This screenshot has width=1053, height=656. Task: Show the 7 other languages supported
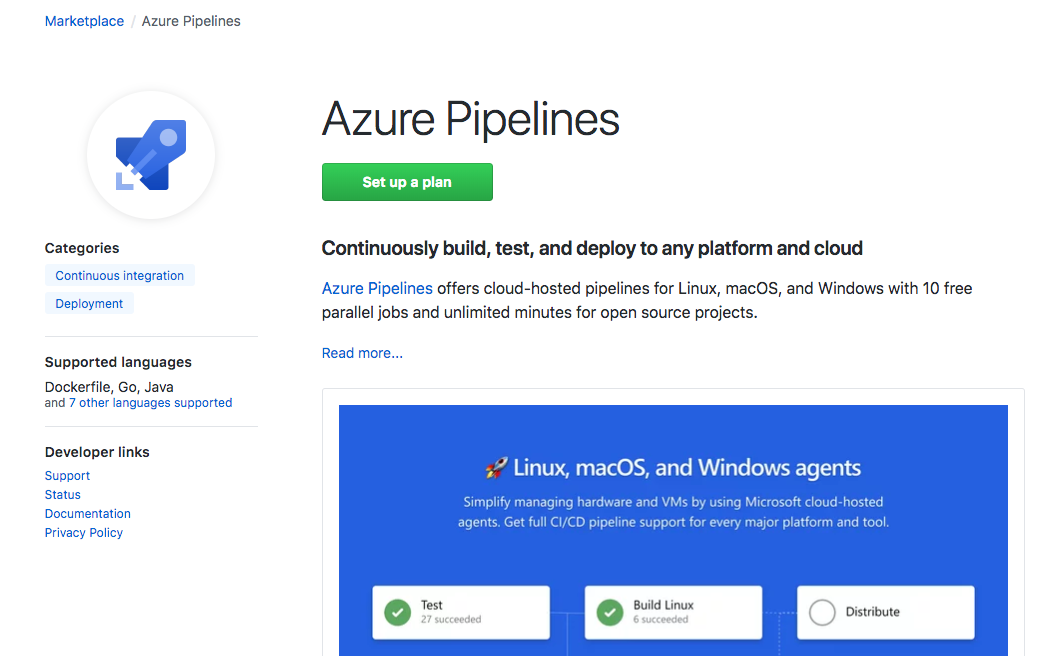click(150, 403)
